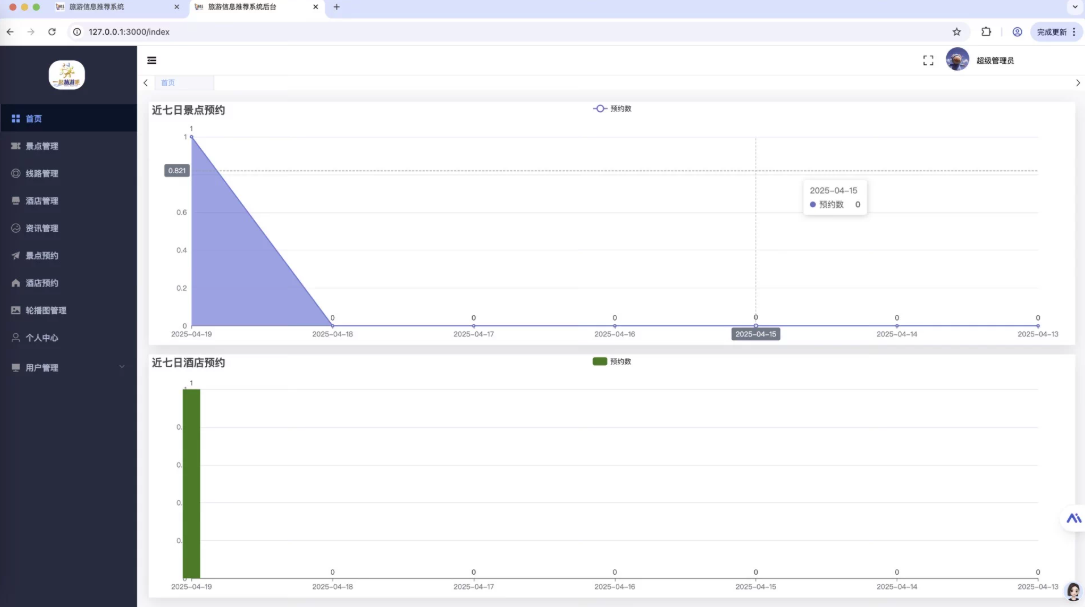Go back with the browser back arrow
The image size is (1085, 607).
click(x=10, y=32)
